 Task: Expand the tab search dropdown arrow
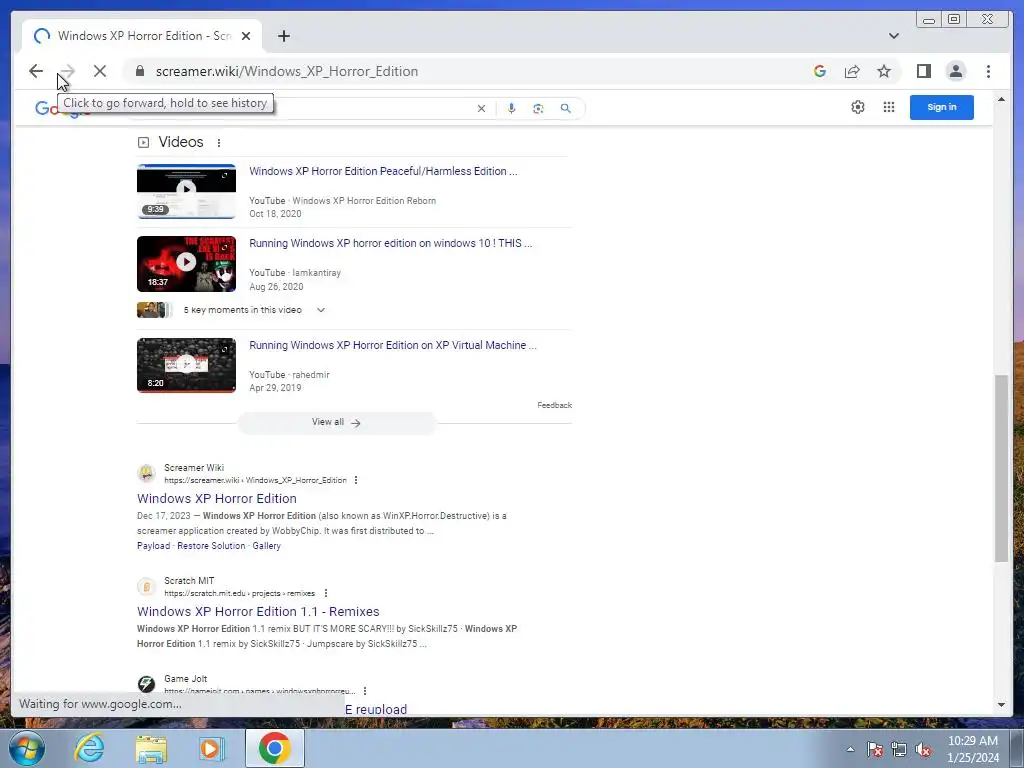coord(893,36)
